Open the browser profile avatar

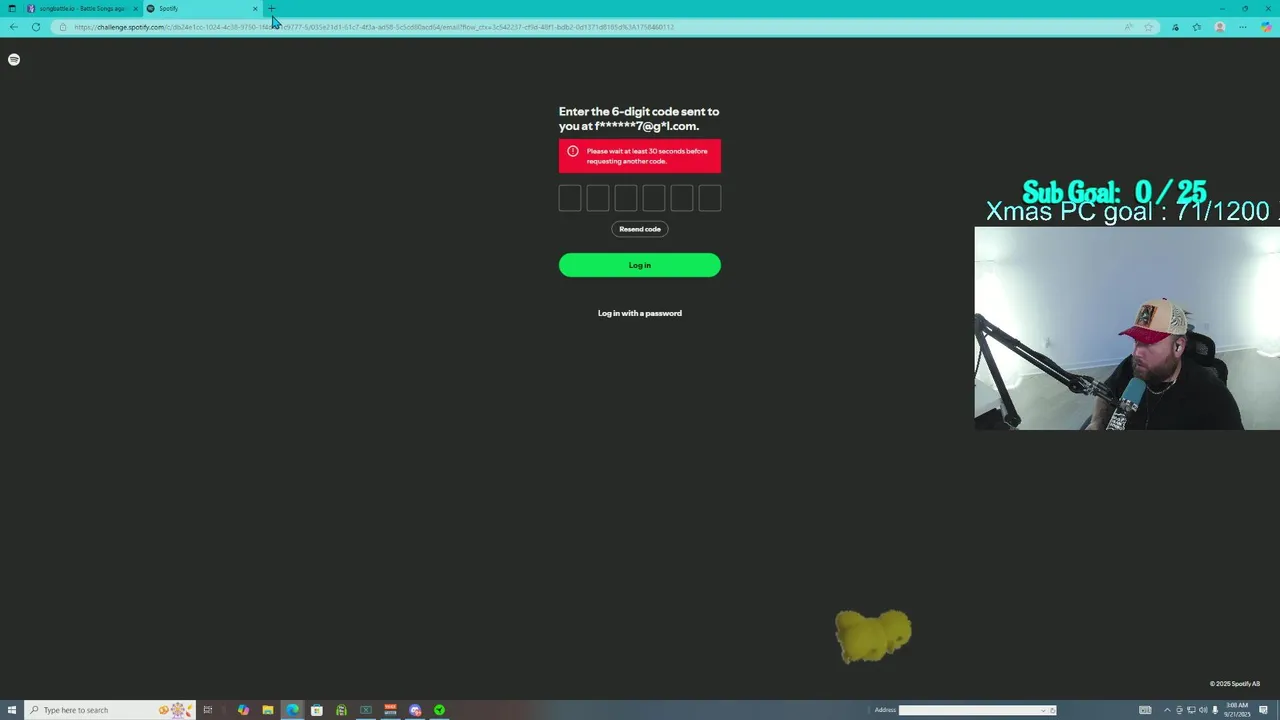(1219, 27)
